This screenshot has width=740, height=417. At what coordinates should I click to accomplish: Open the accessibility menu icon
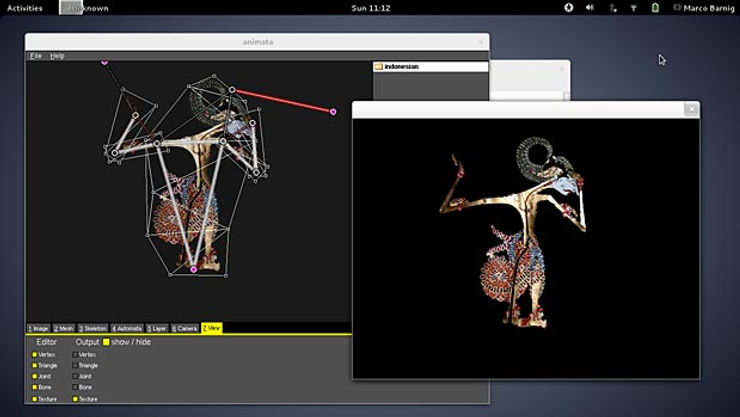point(569,8)
